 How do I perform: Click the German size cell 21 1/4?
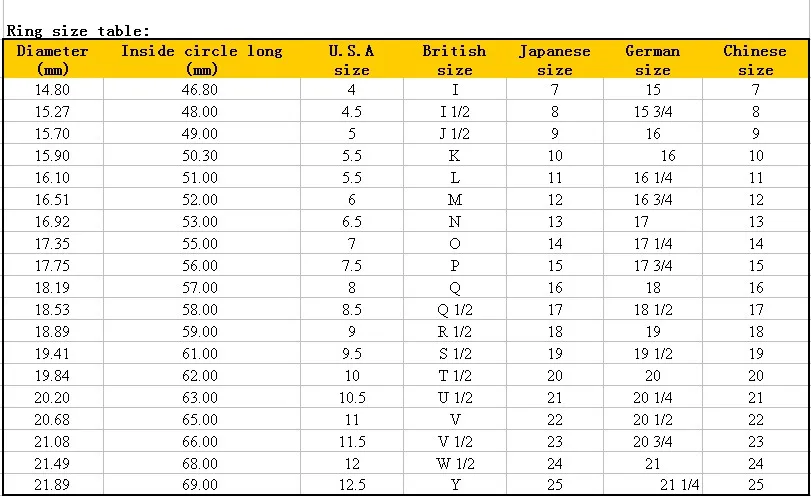click(x=679, y=485)
